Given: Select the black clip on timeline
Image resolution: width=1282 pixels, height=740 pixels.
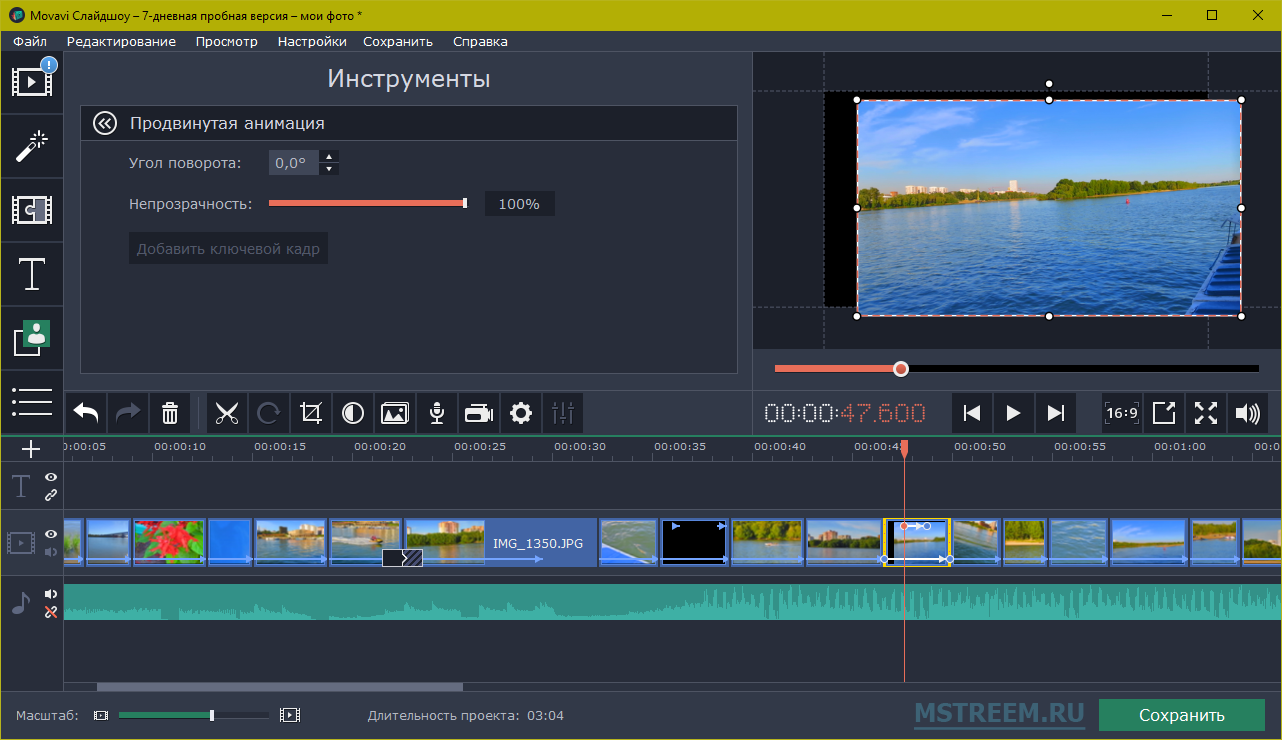Looking at the screenshot, I should tap(694, 543).
